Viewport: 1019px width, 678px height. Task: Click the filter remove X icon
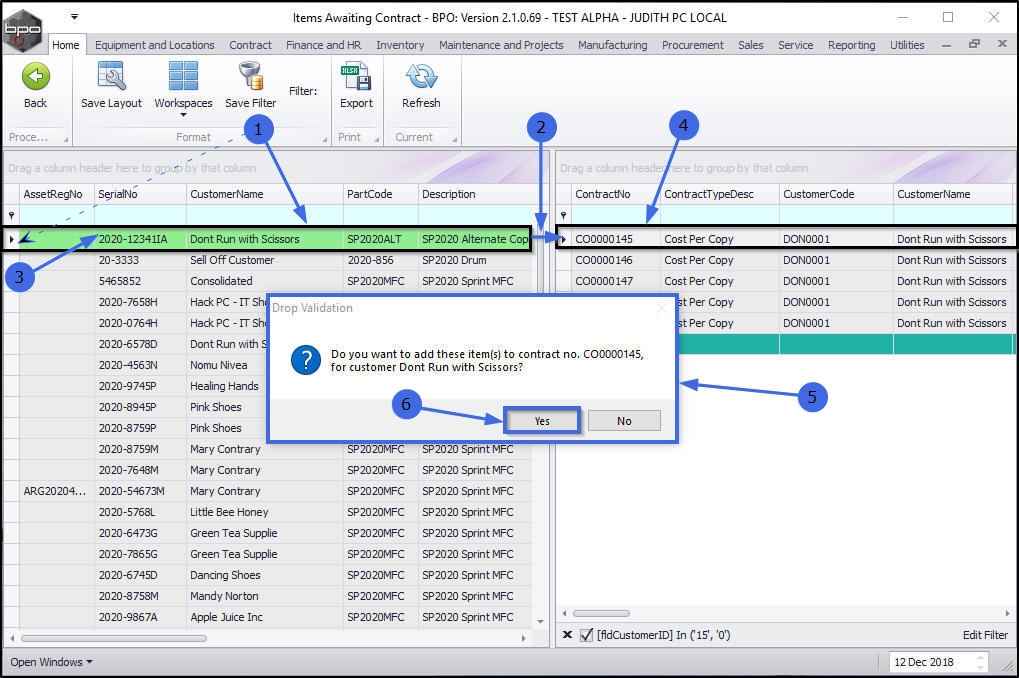(x=567, y=634)
